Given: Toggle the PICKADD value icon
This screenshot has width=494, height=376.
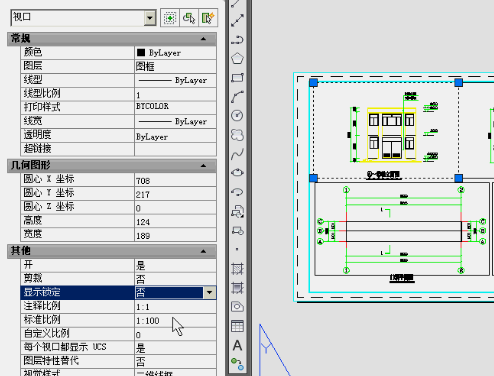Looking at the screenshot, I should click(170, 18).
